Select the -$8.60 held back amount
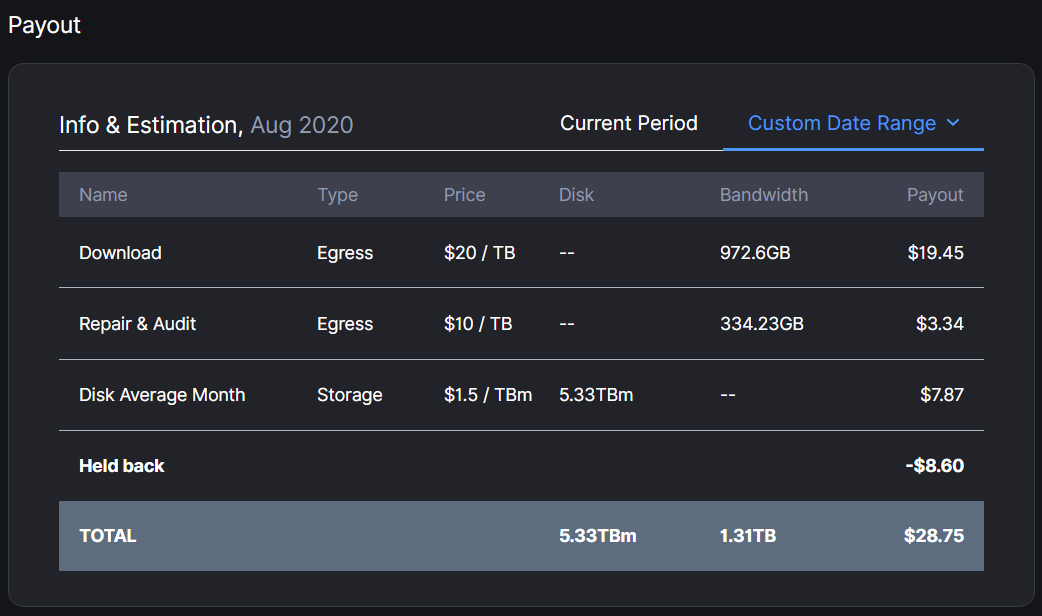Viewport: 1042px width, 616px height. [x=932, y=466]
